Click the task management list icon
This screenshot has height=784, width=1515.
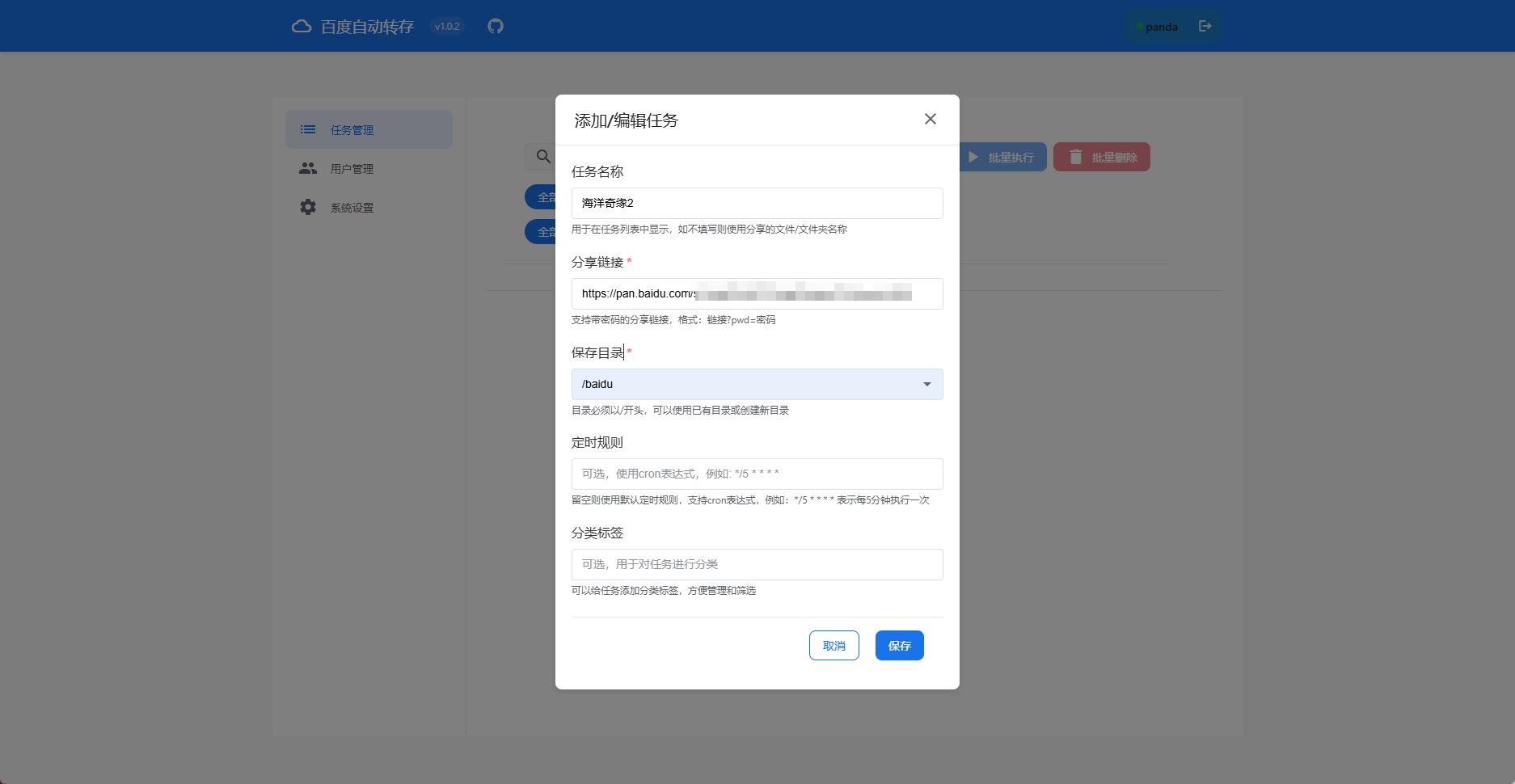(x=308, y=129)
